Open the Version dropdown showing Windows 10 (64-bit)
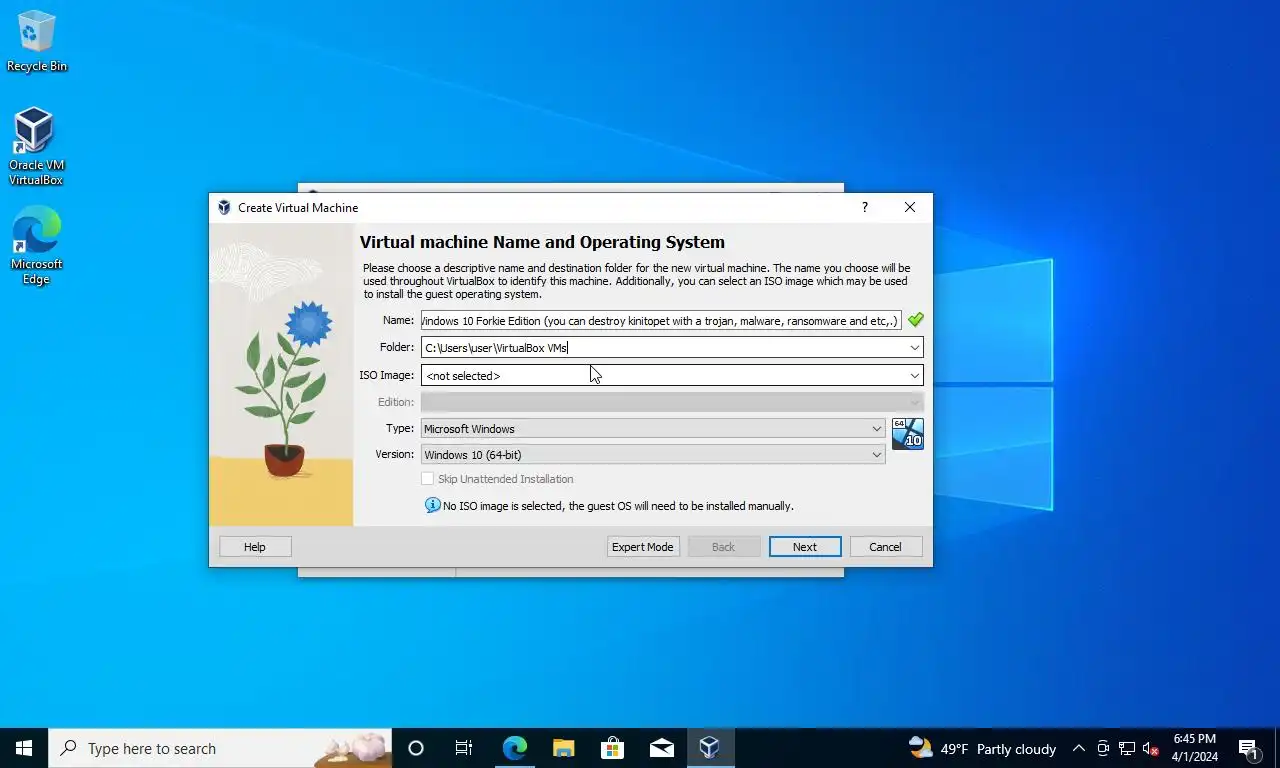The height and width of the screenshot is (768, 1280). coord(653,454)
